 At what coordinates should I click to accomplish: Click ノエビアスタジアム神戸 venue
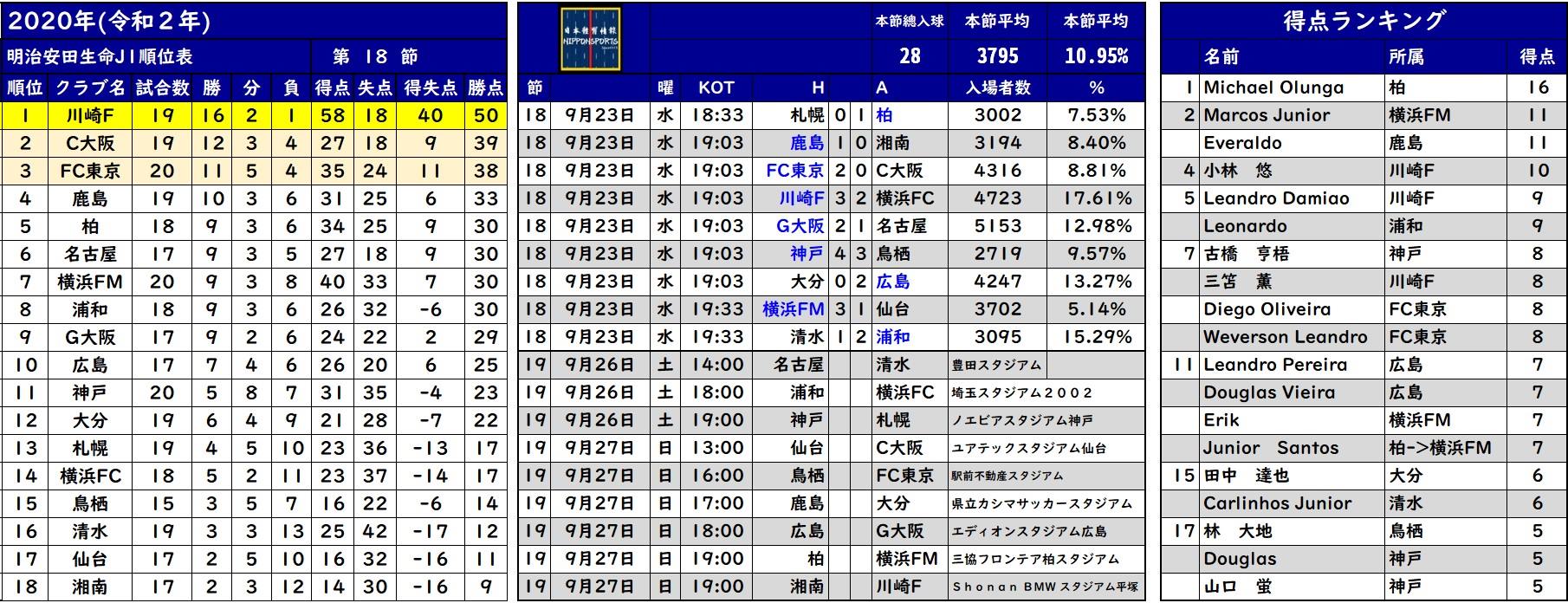coord(1022,421)
